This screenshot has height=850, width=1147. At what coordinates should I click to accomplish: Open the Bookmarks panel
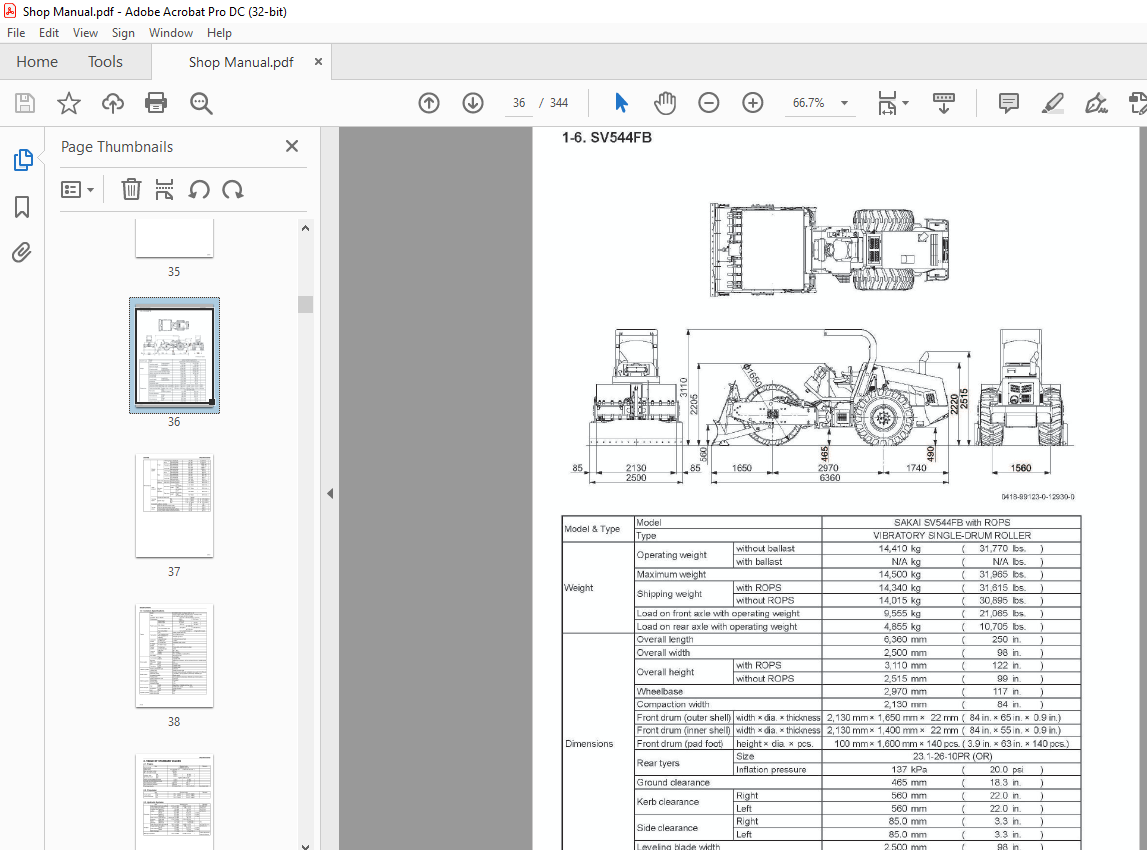click(22, 207)
